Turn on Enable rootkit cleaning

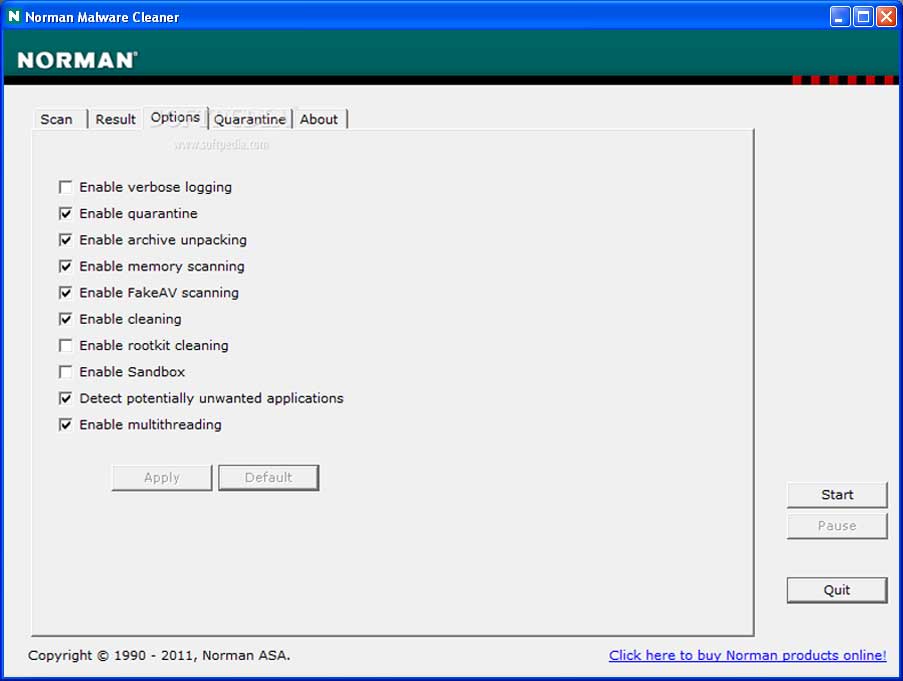click(66, 345)
